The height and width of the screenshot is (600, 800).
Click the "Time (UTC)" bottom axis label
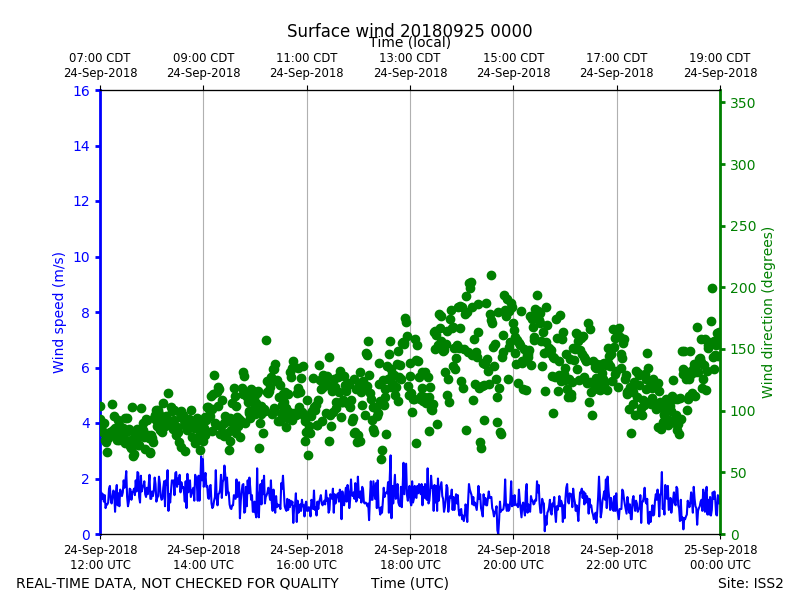[x=410, y=583]
